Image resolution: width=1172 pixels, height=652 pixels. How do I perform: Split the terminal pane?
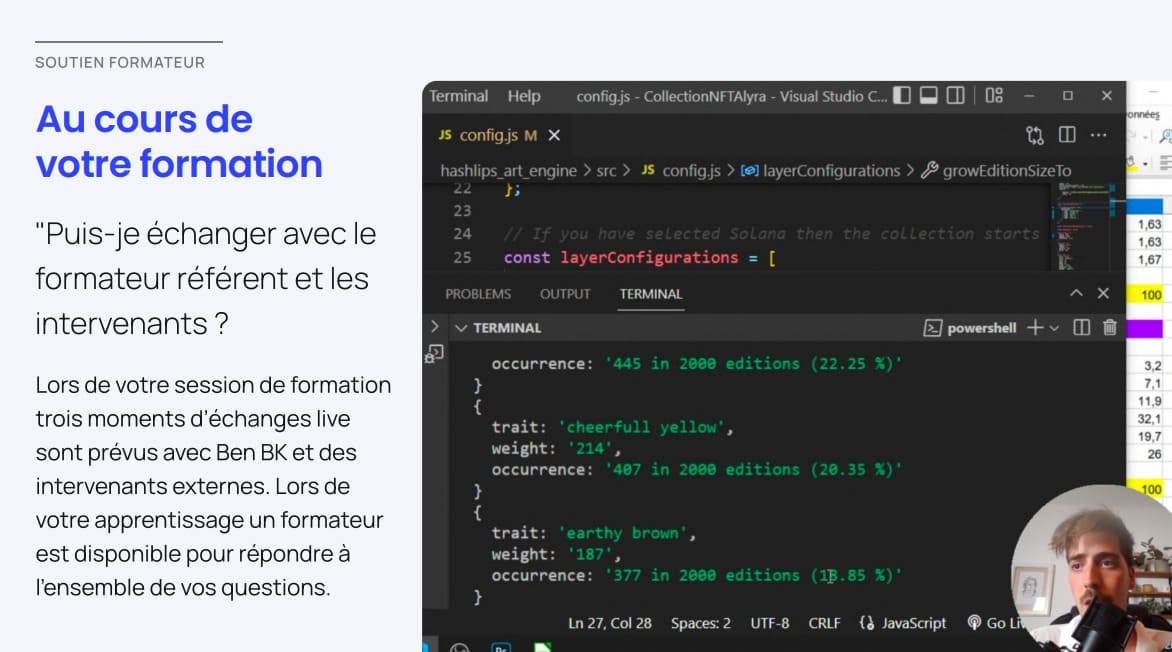[x=1081, y=328]
